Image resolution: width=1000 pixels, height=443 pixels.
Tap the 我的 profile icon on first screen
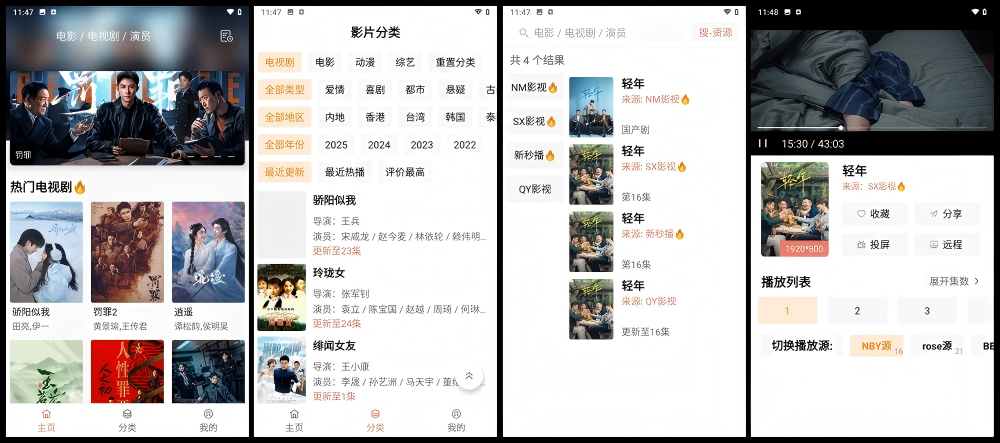pyautogui.click(x=208, y=413)
